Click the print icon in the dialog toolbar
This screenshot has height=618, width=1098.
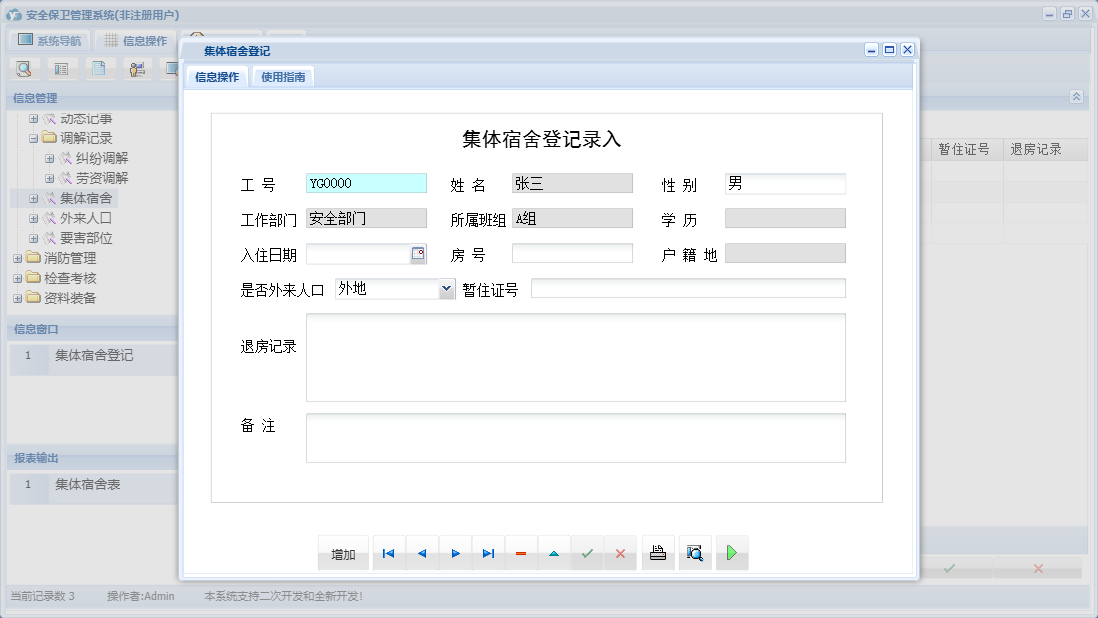657,551
